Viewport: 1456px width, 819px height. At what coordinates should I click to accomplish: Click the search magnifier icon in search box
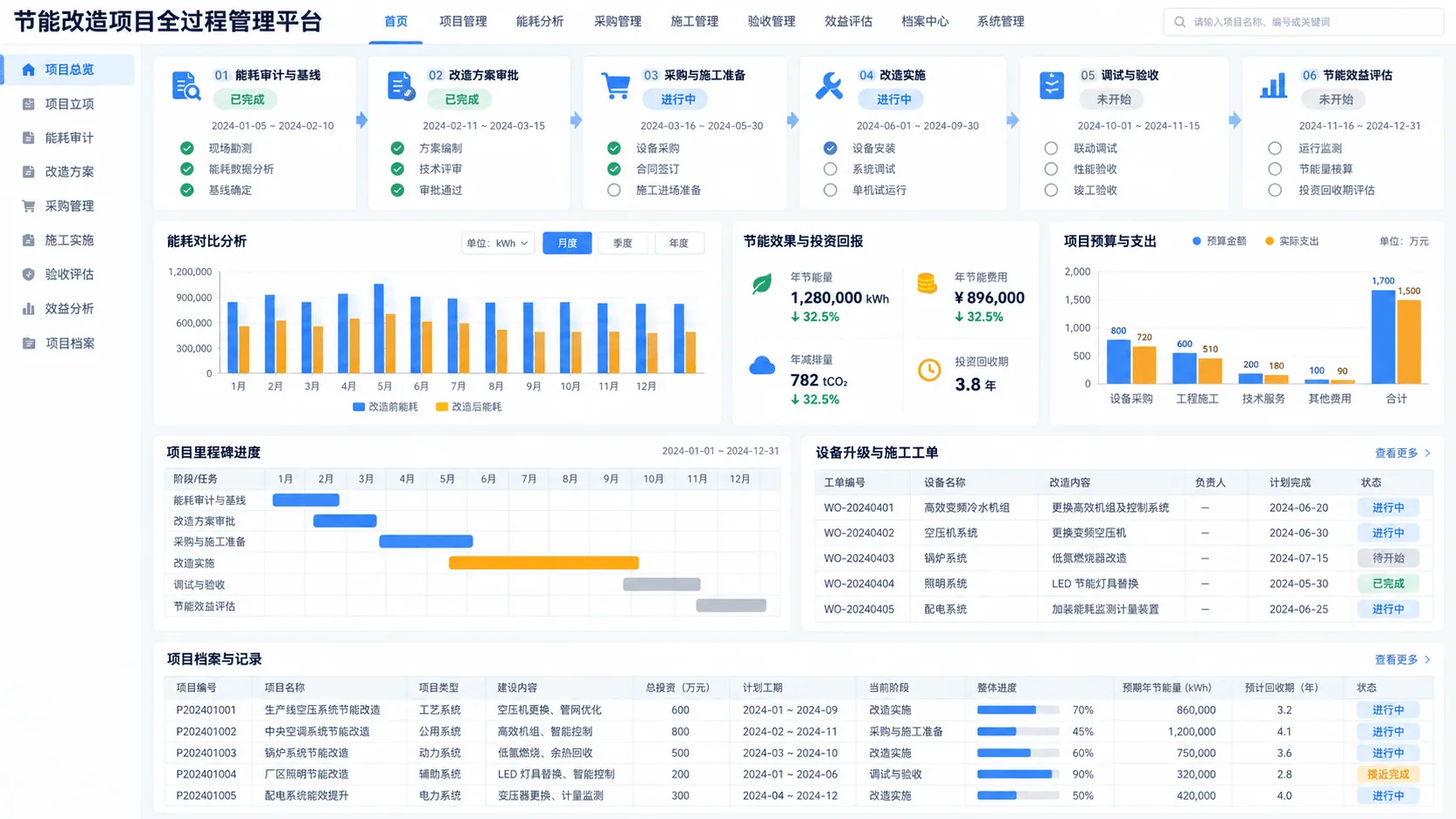tap(1180, 22)
